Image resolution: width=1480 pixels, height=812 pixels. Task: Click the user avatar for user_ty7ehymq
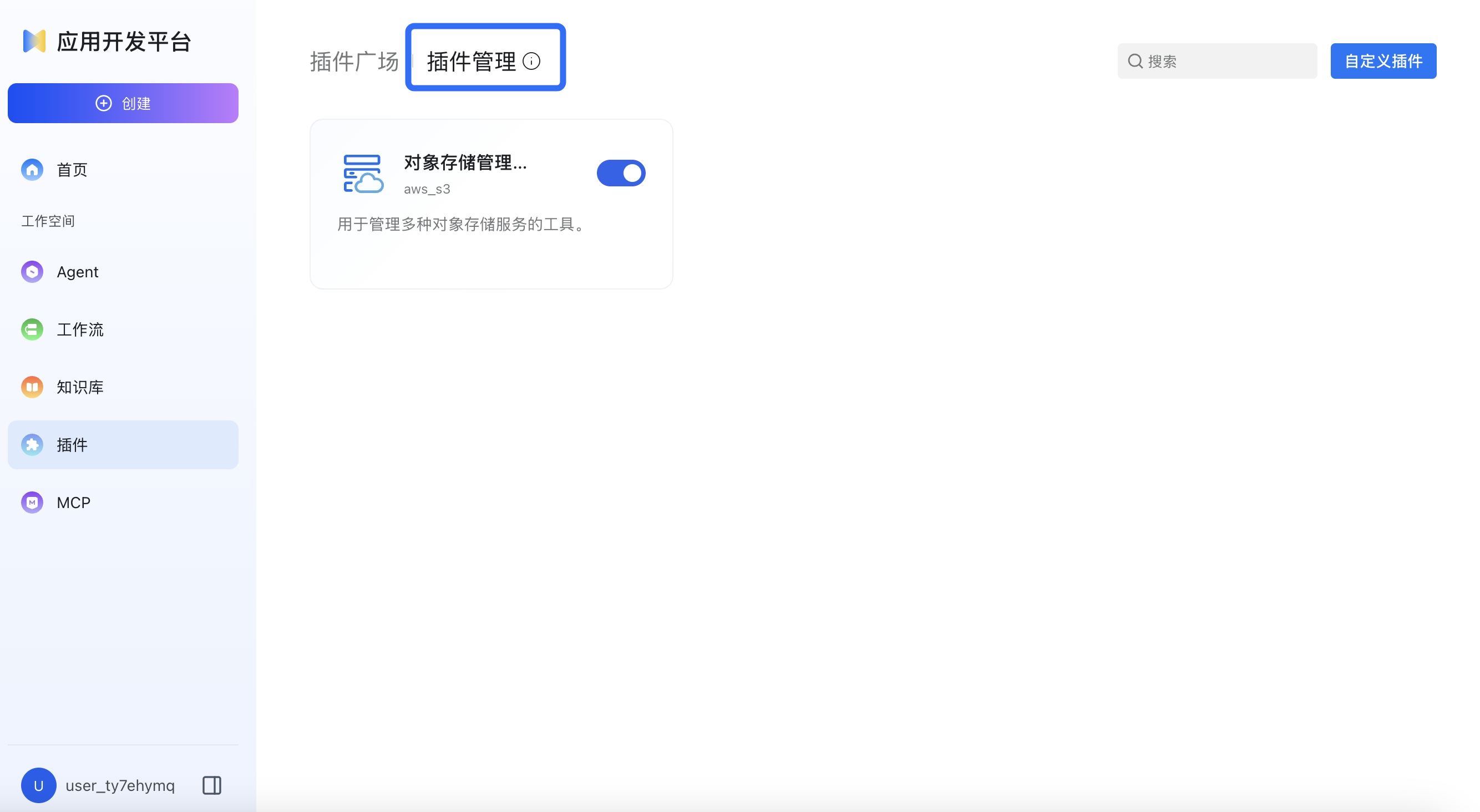pyautogui.click(x=38, y=785)
